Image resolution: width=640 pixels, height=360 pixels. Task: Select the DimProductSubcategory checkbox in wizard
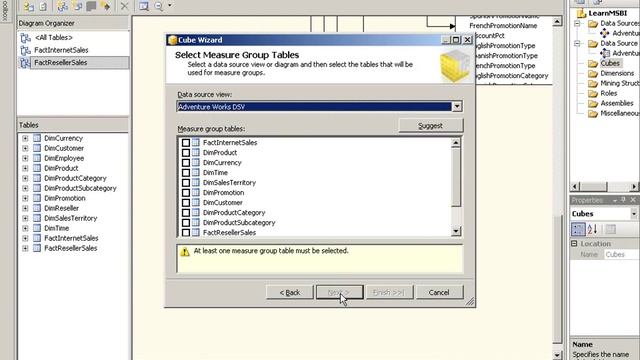(186, 222)
